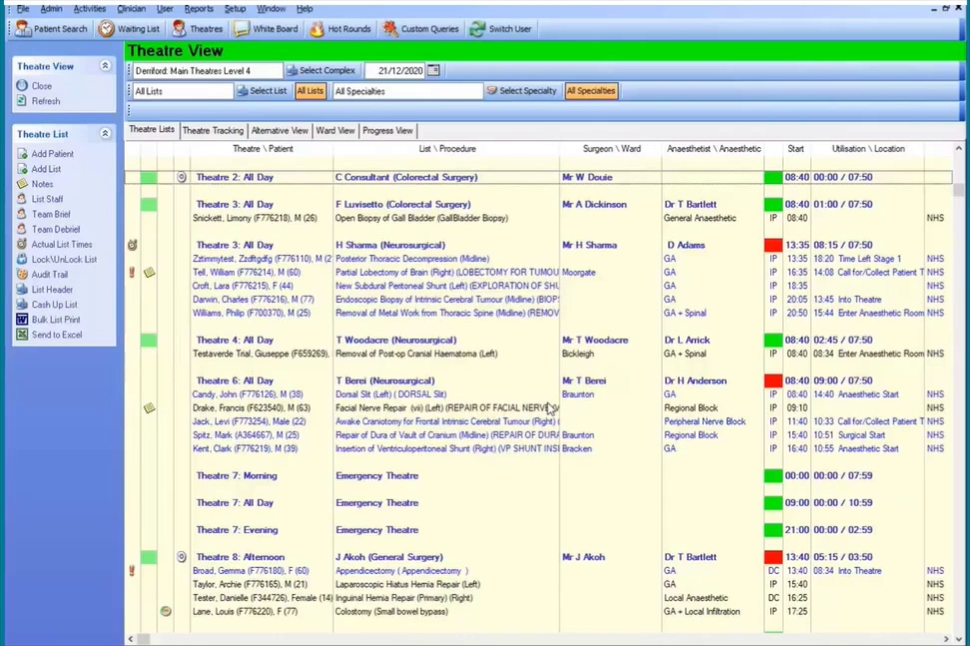
Task: Click red status block for Theatre 3 H Sharma
Action: pos(773,245)
